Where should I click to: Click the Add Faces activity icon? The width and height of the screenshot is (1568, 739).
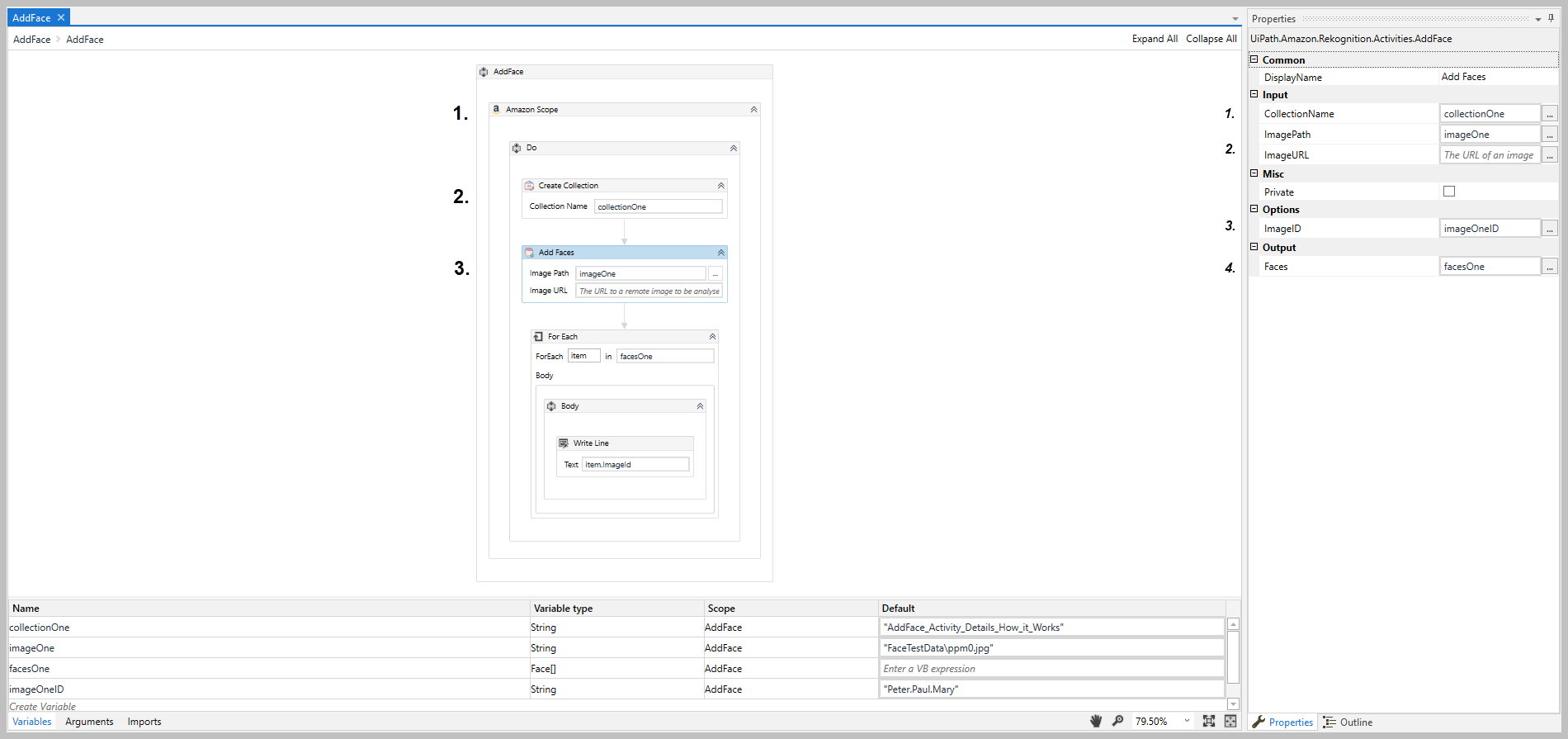(529, 253)
